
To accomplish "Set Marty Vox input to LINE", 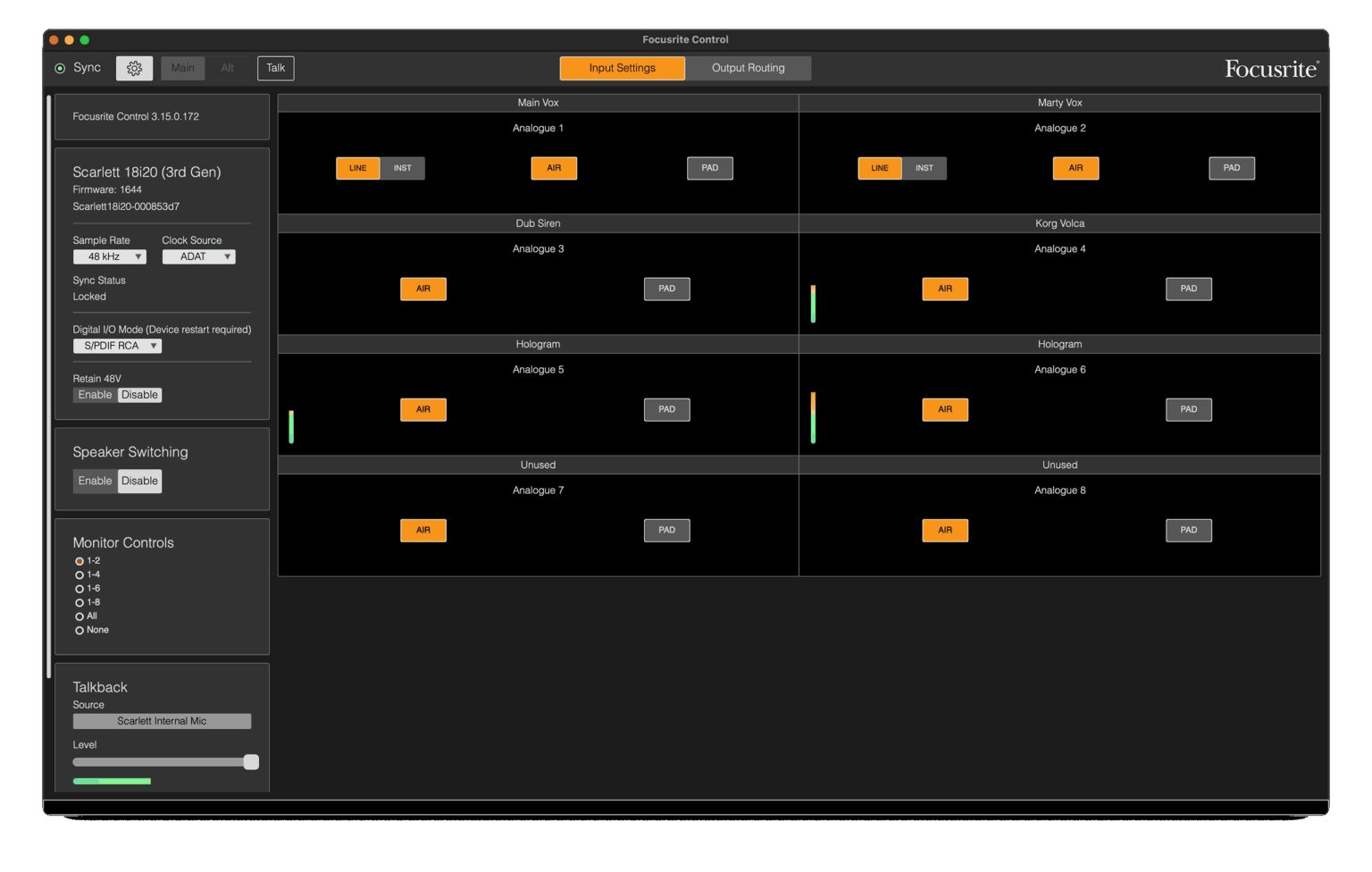I will coord(879,168).
